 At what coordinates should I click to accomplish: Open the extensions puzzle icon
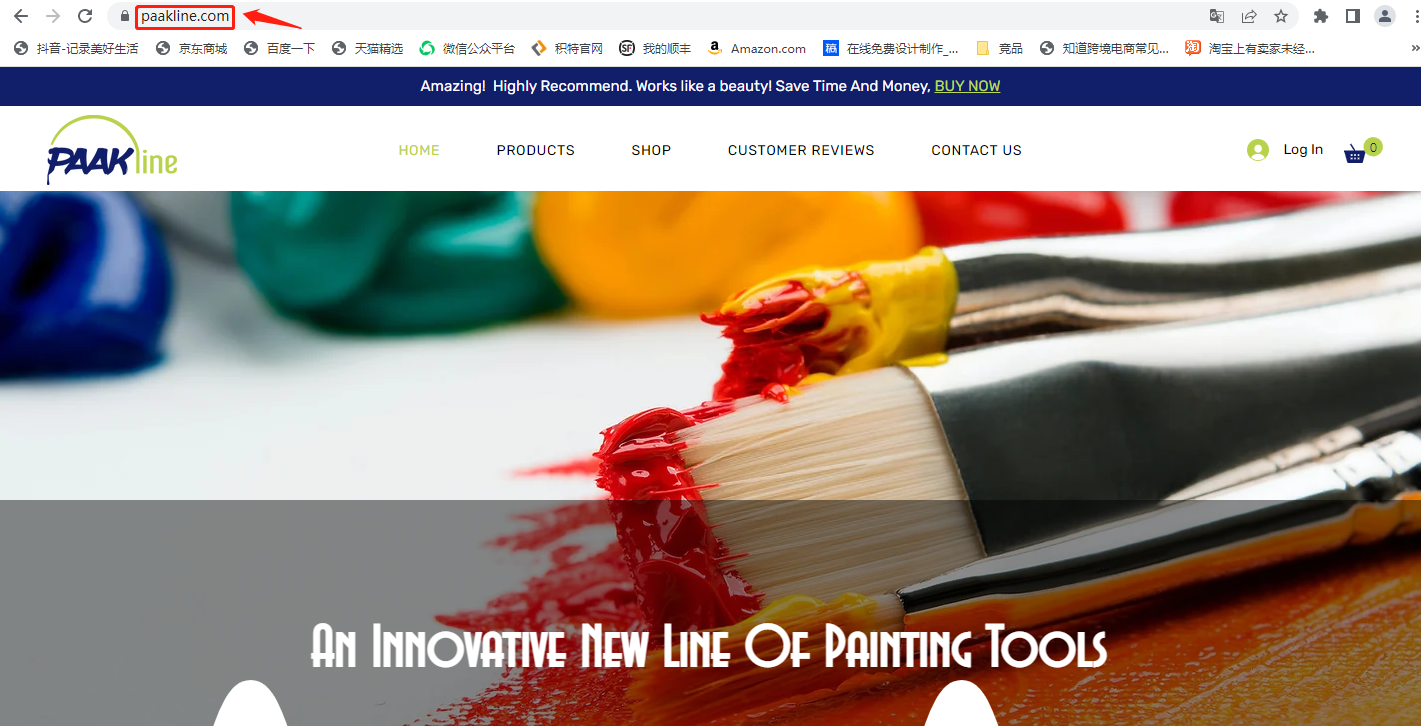pyautogui.click(x=1321, y=16)
